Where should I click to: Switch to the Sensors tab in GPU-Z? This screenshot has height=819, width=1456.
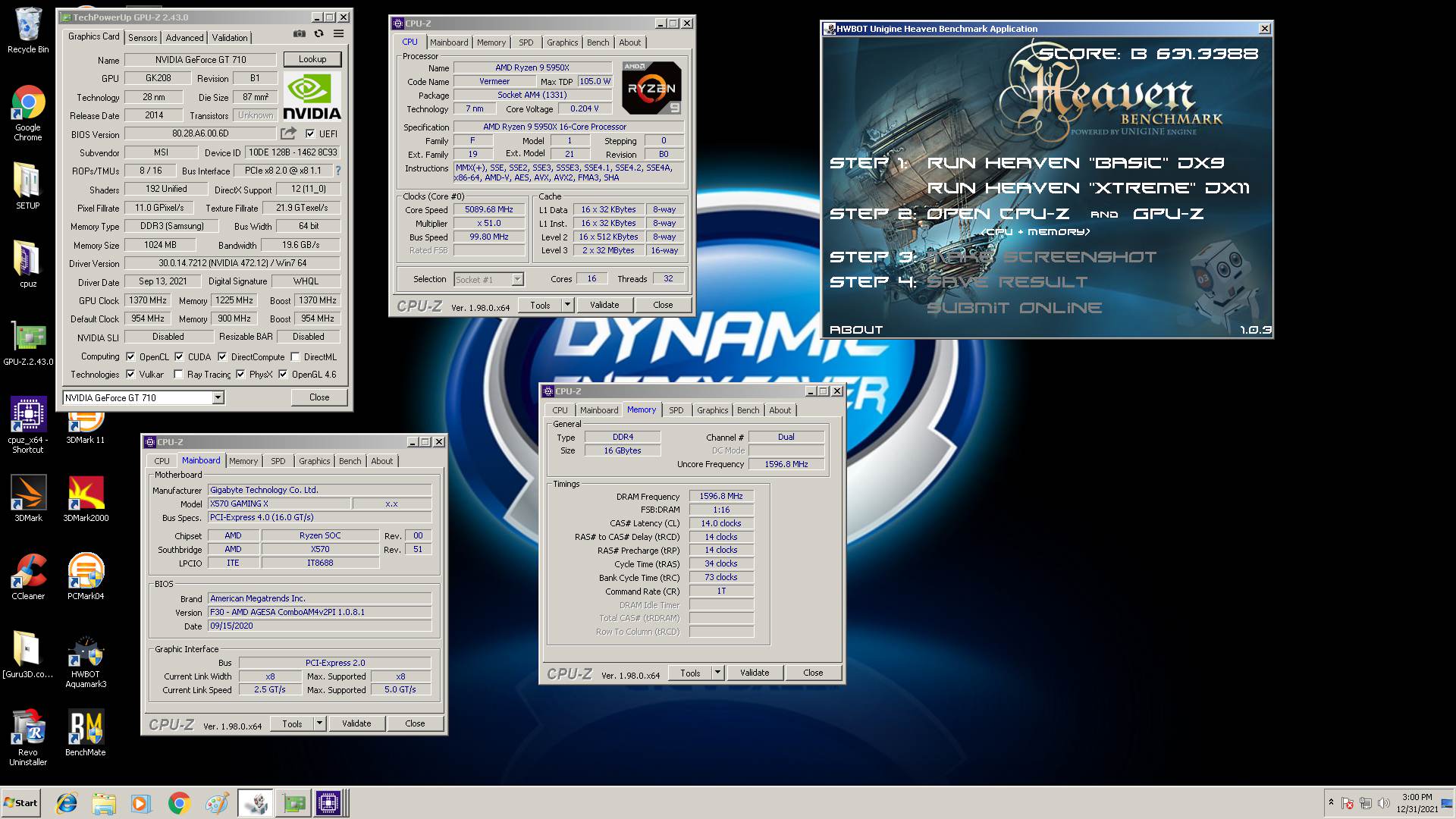point(143,37)
